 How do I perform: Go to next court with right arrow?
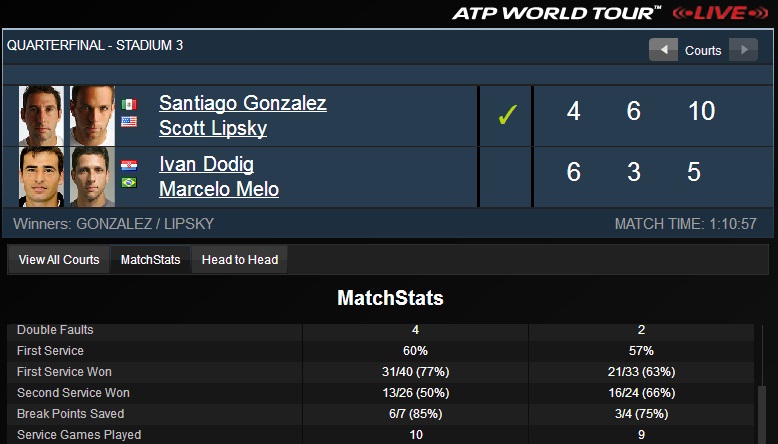(743, 50)
